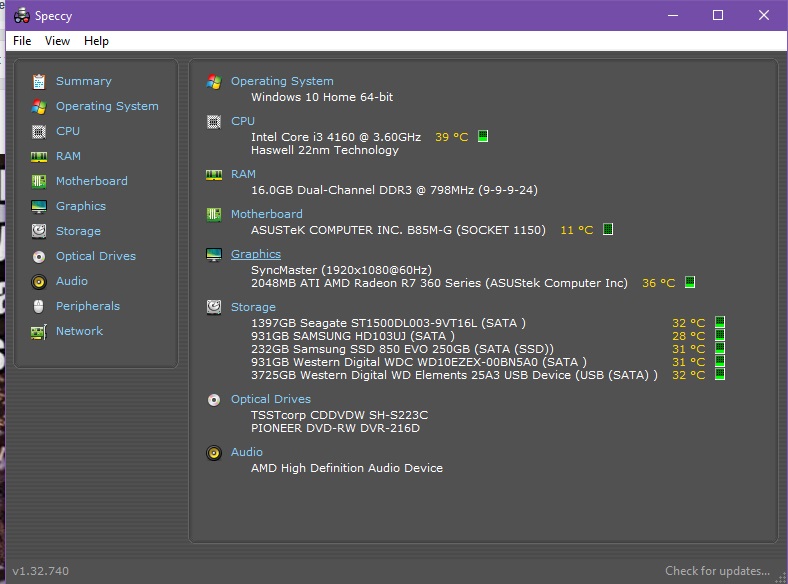Click the CPU heading link in summary
This screenshot has height=584, width=788.
(x=243, y=121)
